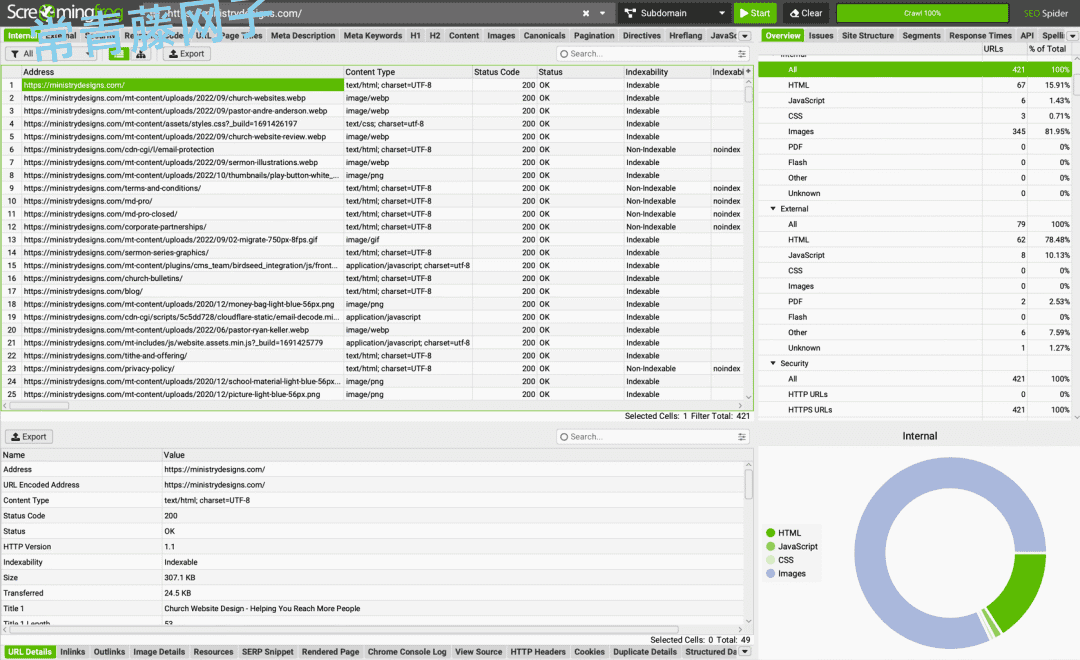Screen dimensions: 1080x660
Task: Open the URL history dropdown arrow
Action: point(602,13)
